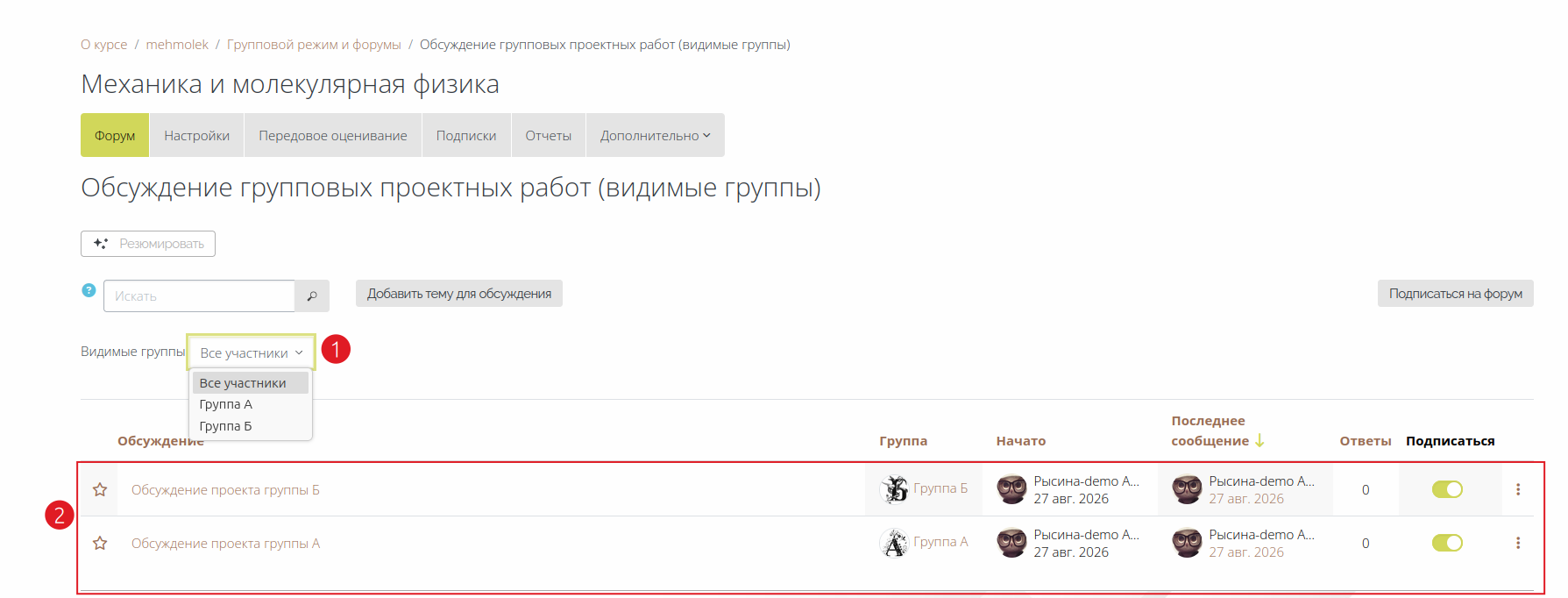Click the search magnifier icon button

coord(312,296)
